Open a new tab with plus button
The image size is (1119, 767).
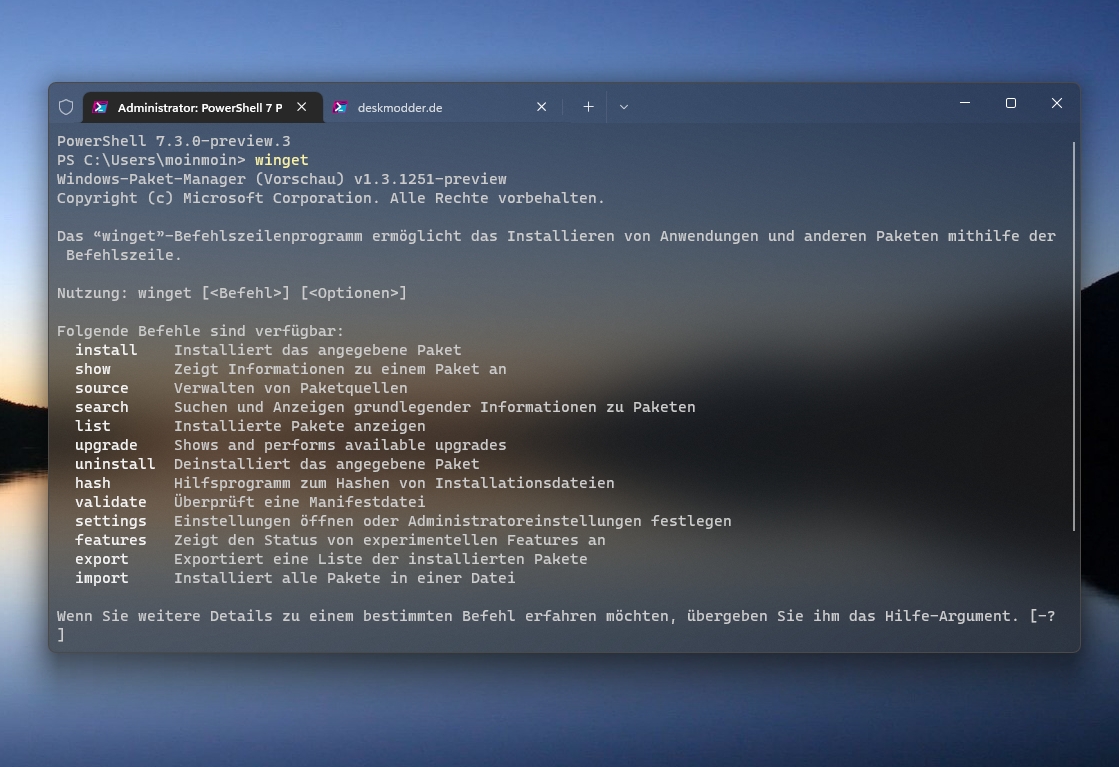[x=588, y=107]
